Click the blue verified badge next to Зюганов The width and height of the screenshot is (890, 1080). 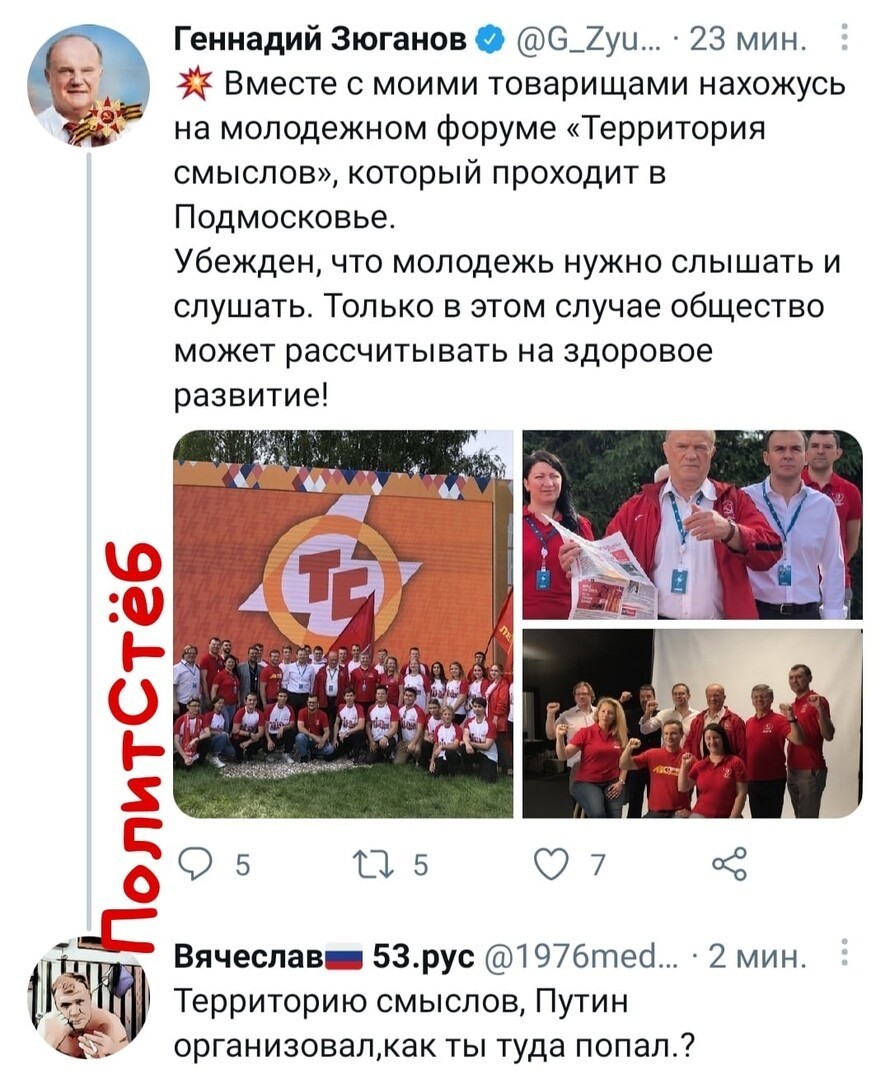tap(488, 41)
